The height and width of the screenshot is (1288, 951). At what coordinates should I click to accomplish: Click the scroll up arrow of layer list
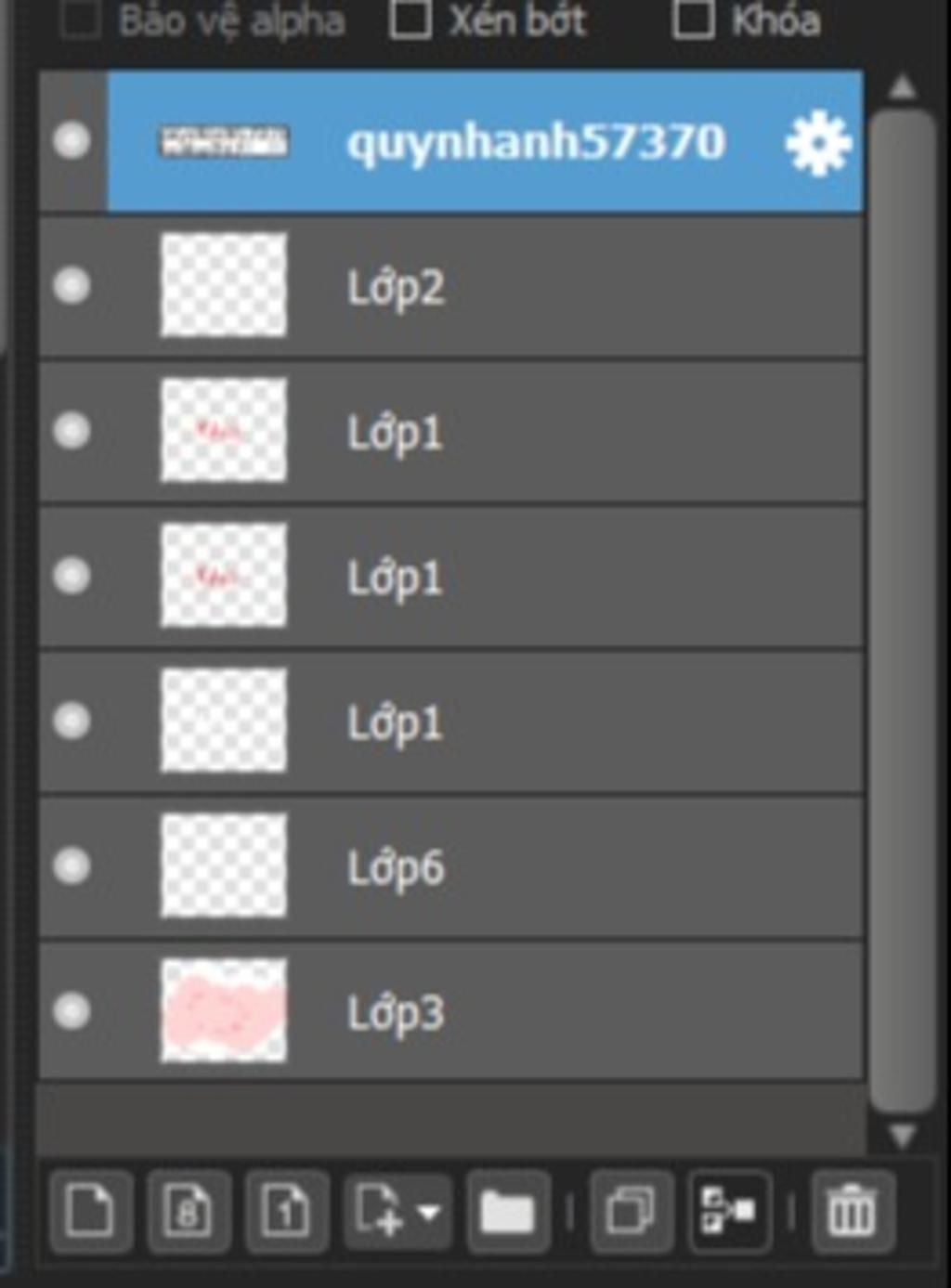click(902, 87)
